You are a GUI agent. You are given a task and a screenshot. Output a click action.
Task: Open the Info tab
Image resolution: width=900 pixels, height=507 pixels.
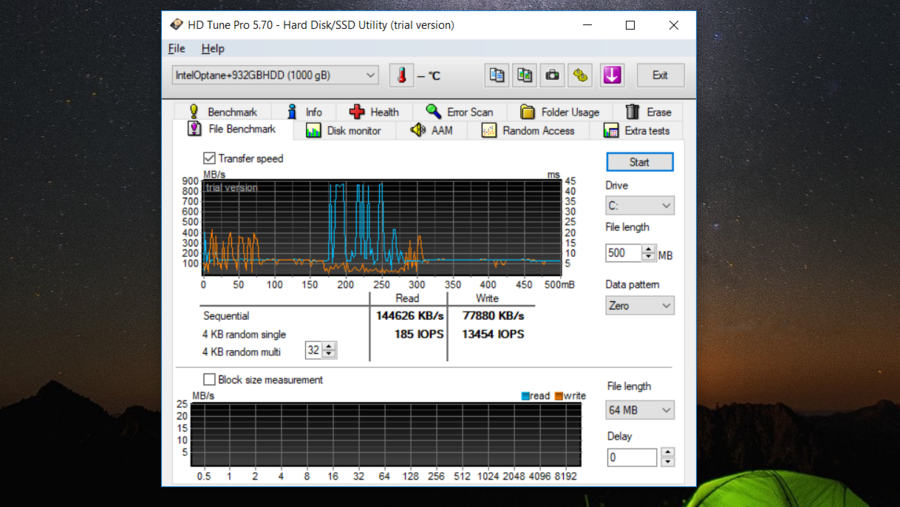pos(305,112)
